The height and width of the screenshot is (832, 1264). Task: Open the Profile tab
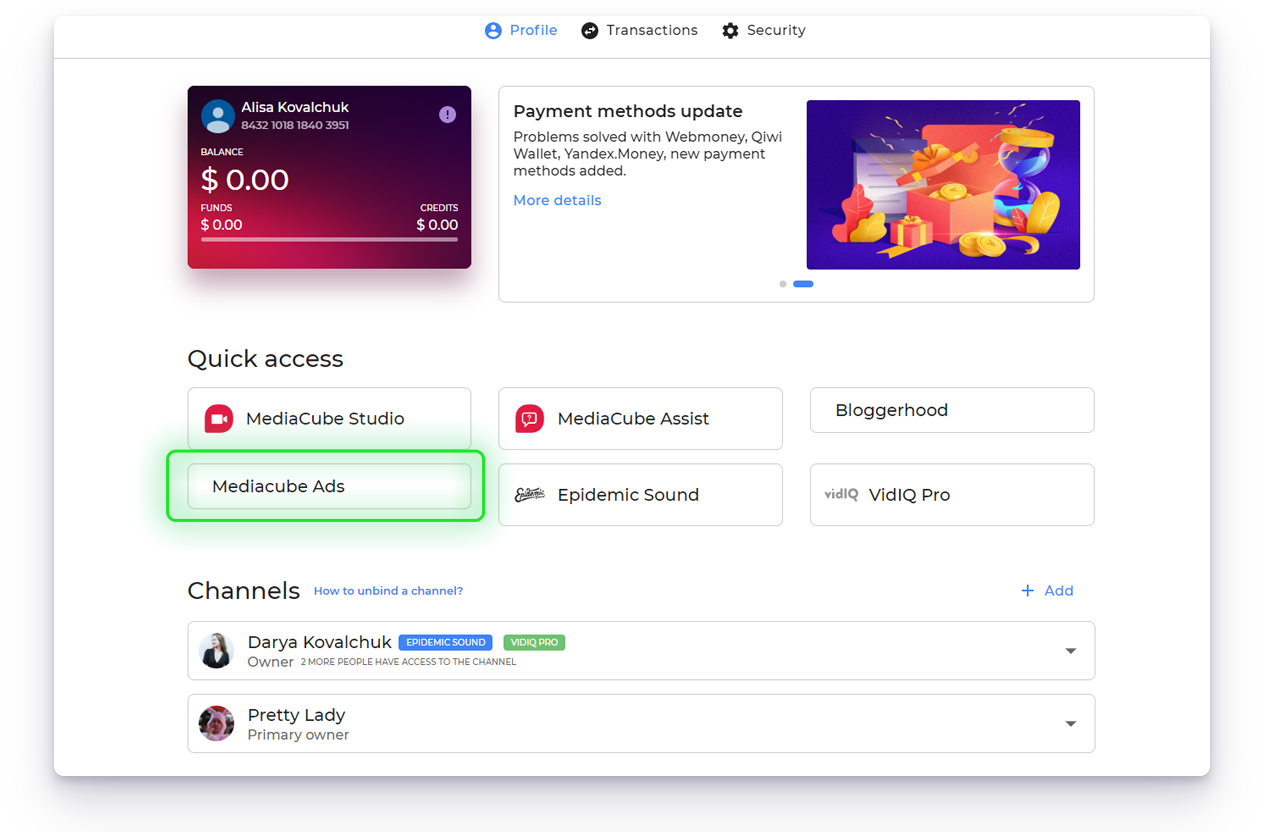coord(521,30)
